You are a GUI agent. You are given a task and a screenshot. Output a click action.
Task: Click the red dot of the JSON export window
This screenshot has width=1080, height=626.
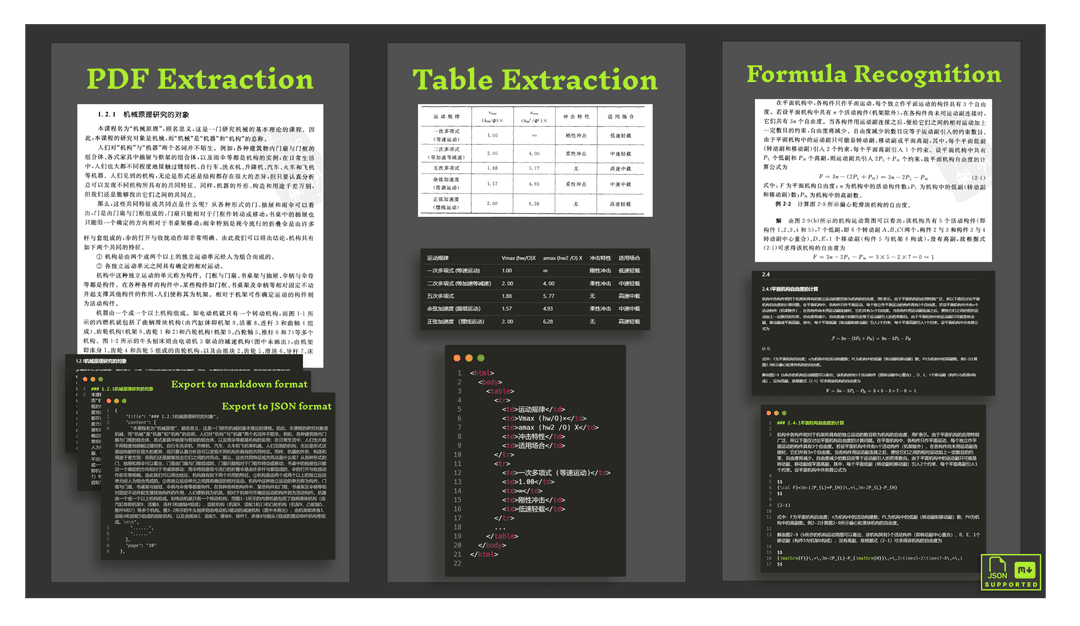pyautogui.click(x=110, y=401)
